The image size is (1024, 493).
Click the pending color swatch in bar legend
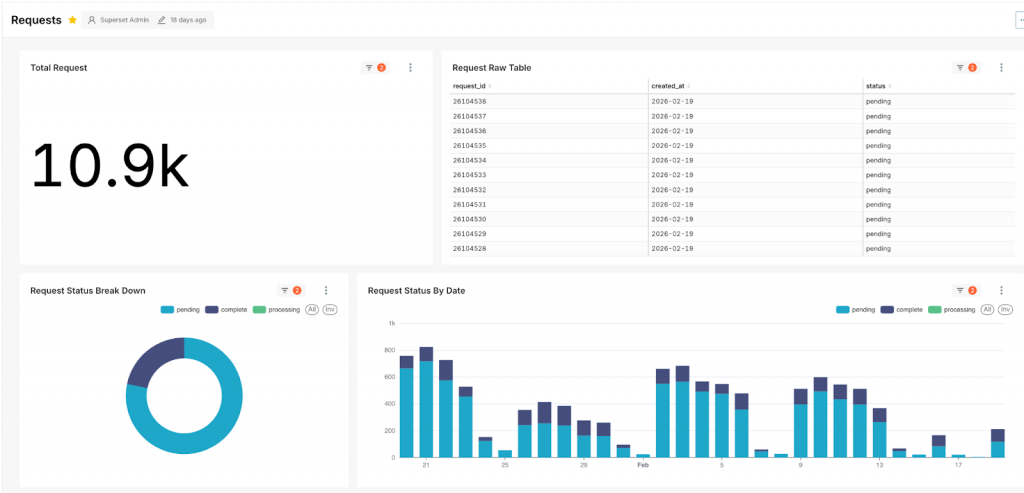pyautogui.click(x=842, y=310)
